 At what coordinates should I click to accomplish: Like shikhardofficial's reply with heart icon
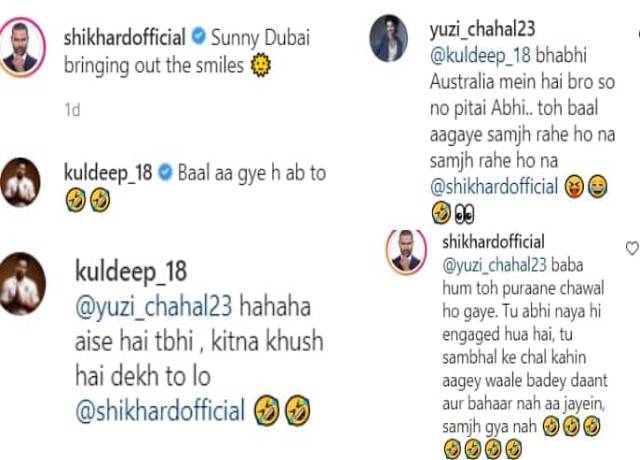tap(632, 248)
